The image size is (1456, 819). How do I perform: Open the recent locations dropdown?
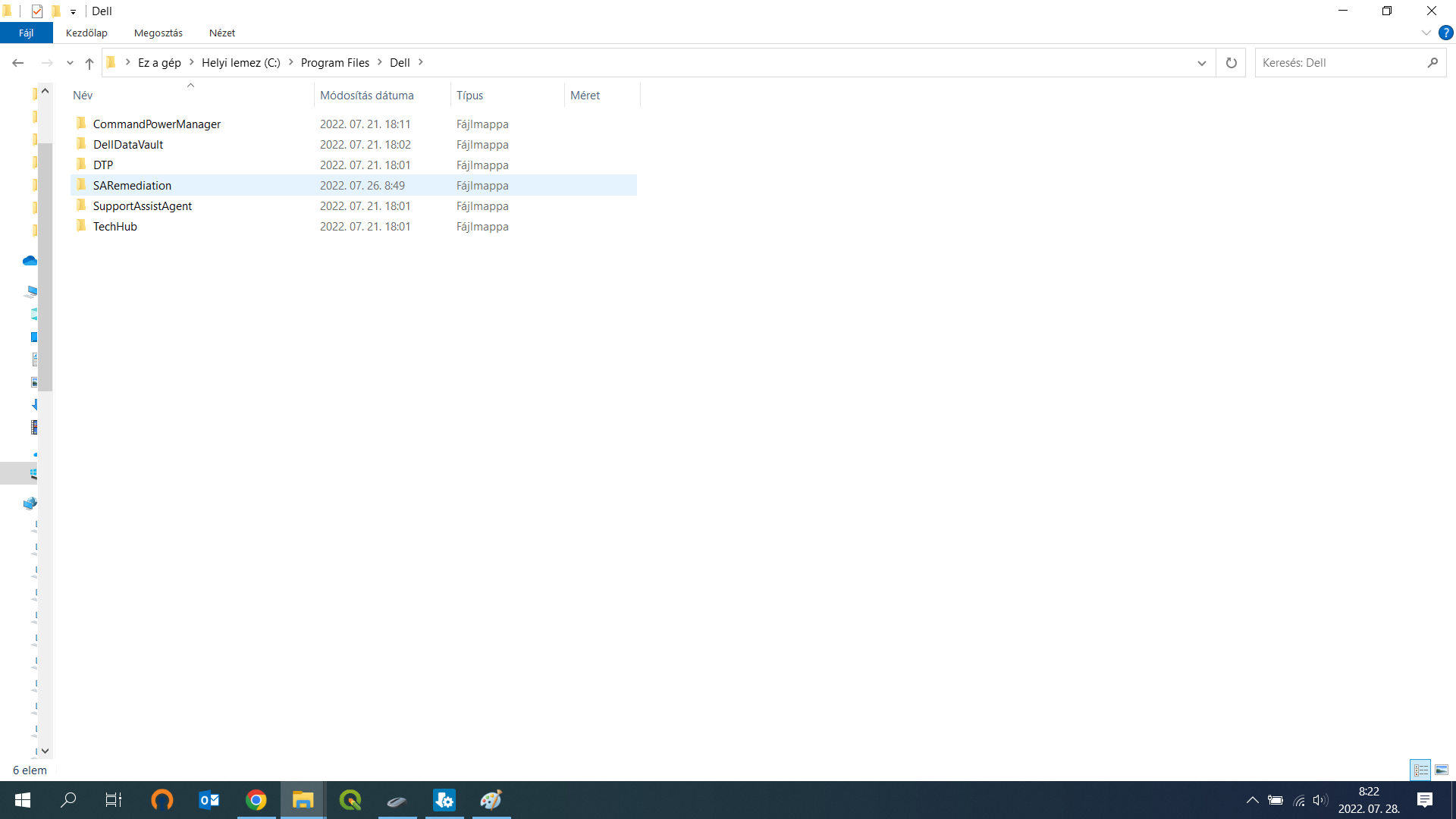point(70,63)
